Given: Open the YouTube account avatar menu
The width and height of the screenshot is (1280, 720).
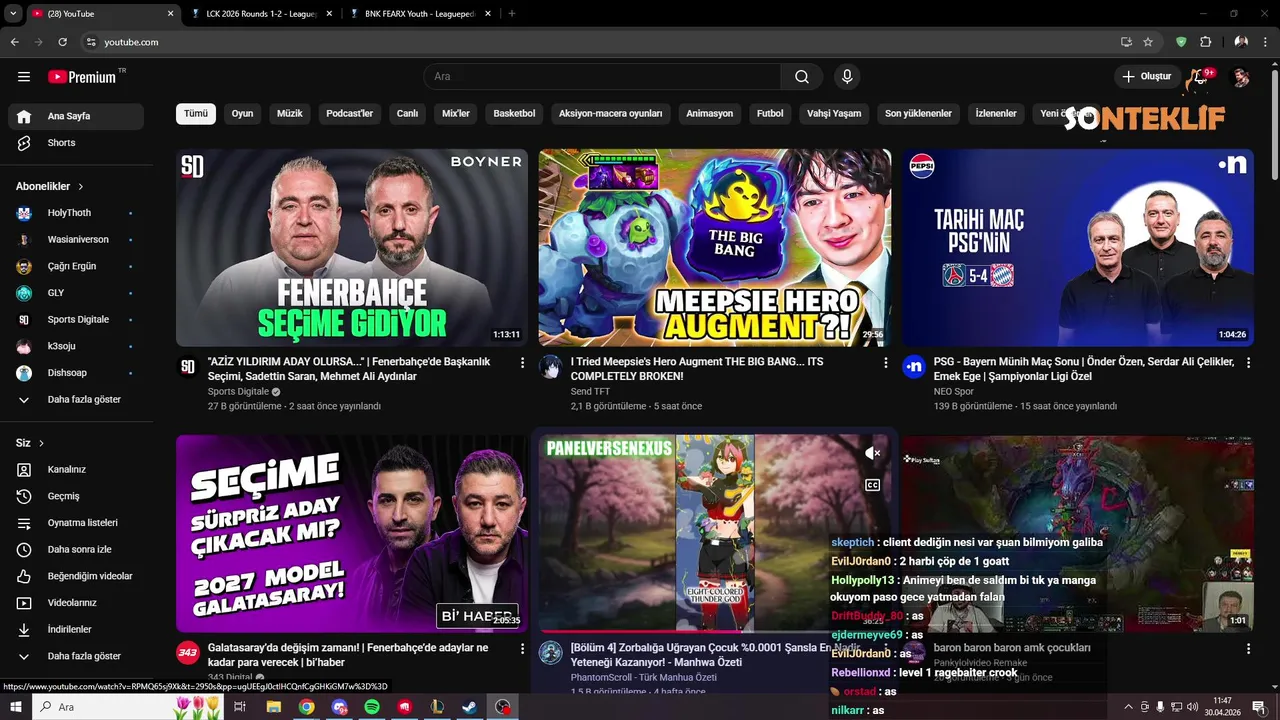Looking at the screenshot, I should click(1240, 77).
